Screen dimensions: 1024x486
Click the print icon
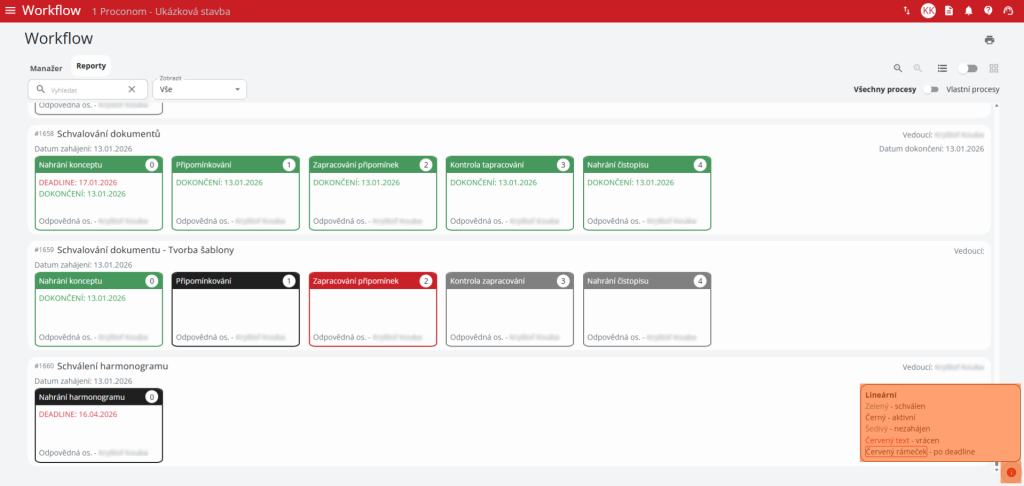989,40
